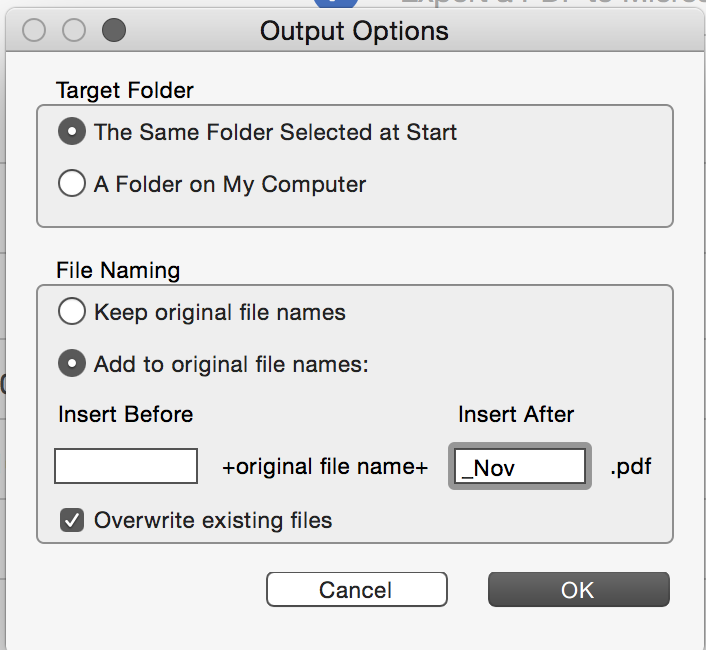Select 'The Same Folder Selected at Start' option

(x=72, y=132)
